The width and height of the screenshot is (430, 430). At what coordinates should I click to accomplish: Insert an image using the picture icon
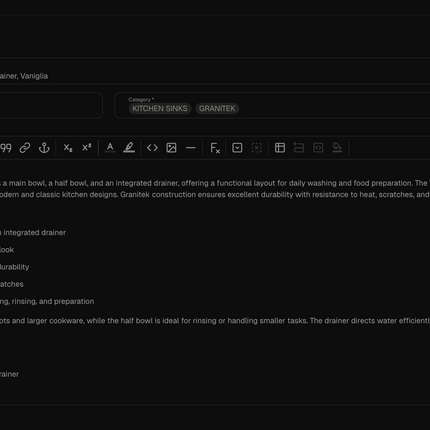pos(171,148)
